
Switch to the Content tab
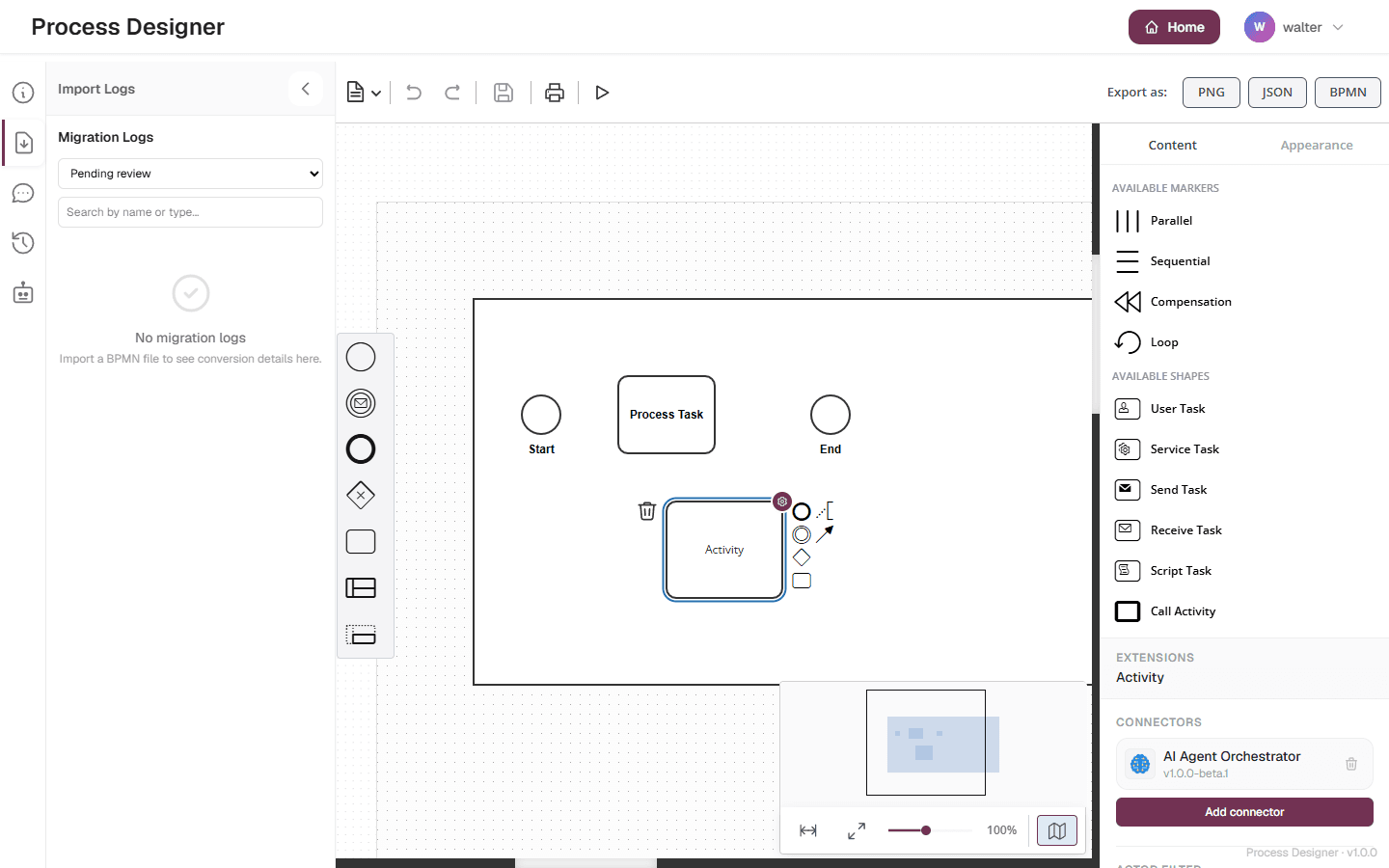(x=1172, y=146)
